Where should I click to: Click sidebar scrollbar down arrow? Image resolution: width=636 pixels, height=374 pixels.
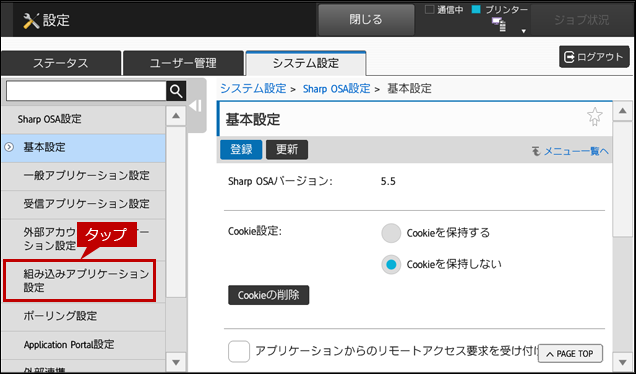[x=176, y=362]
